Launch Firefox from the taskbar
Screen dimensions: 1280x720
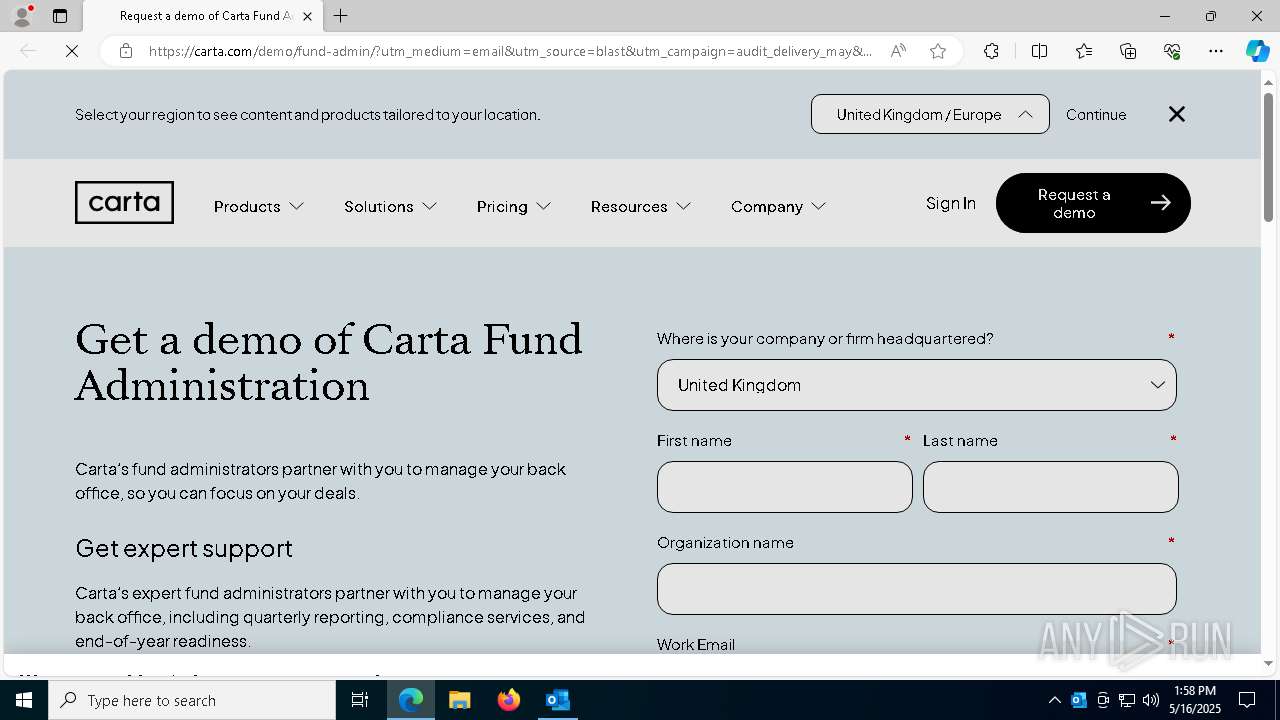click(x=509, y=700)
